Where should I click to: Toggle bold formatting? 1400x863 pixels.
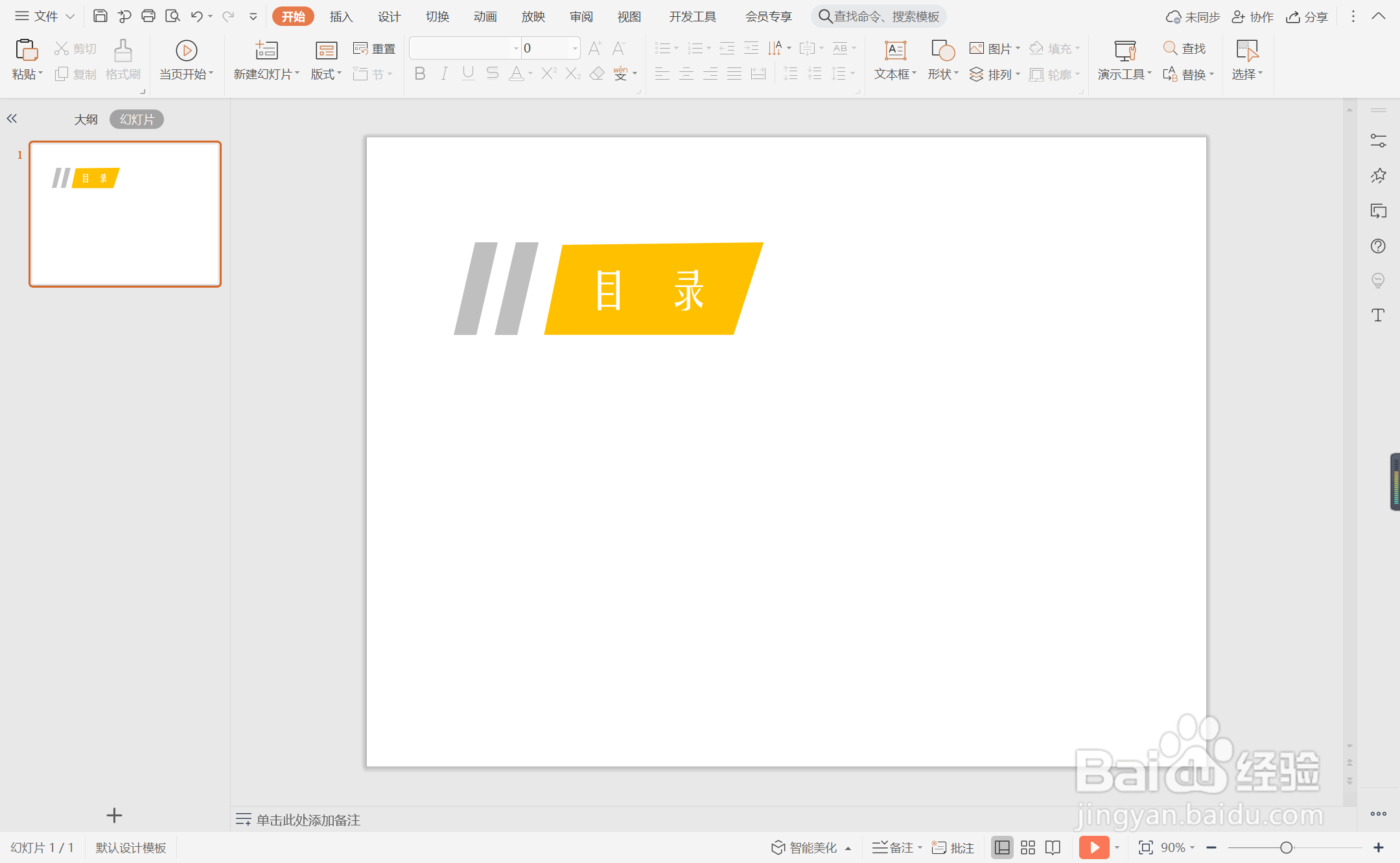[x=420, y=74]
